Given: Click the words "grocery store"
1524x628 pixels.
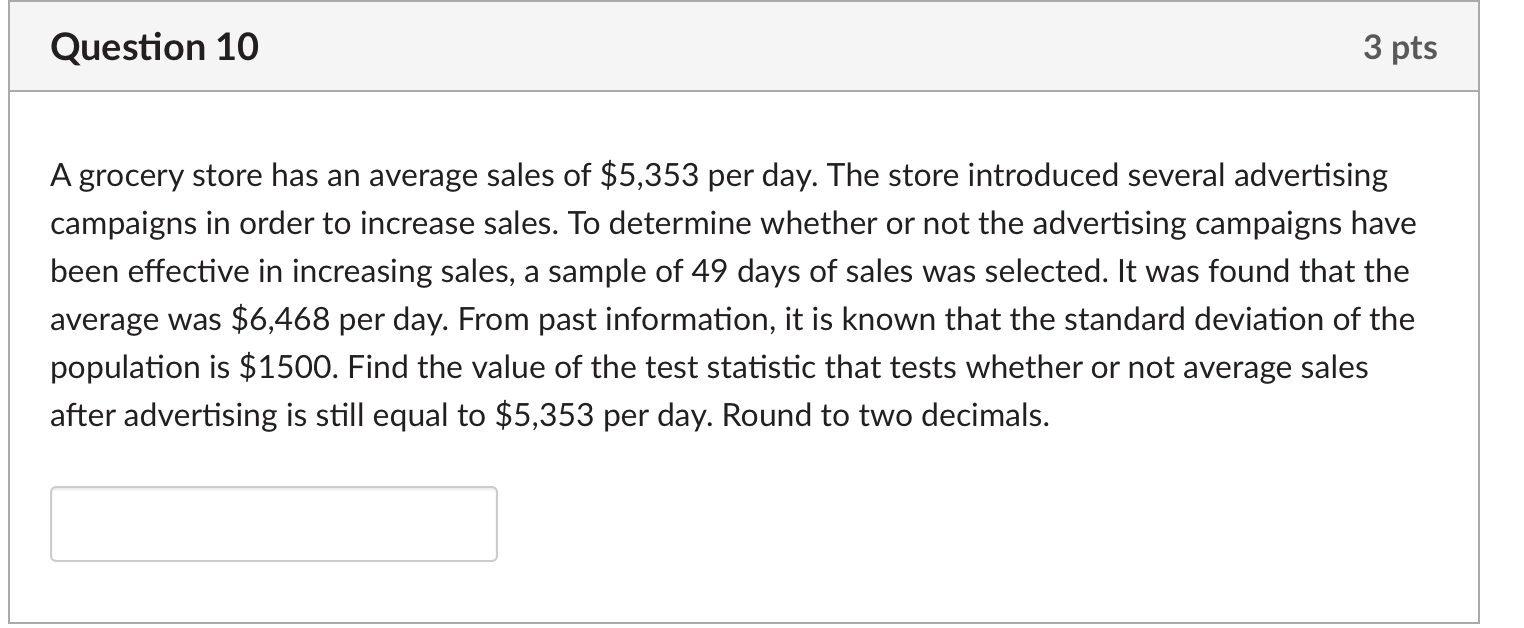Looking at the screenshot, I should 161,176.
